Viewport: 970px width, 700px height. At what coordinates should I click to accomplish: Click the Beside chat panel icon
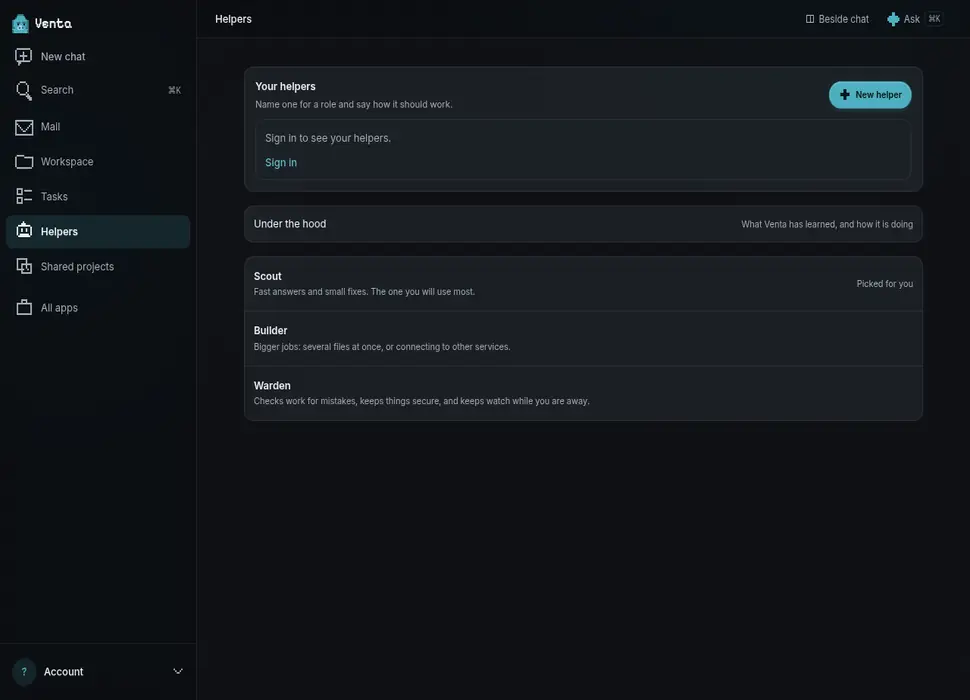click(x=810, y=19)
